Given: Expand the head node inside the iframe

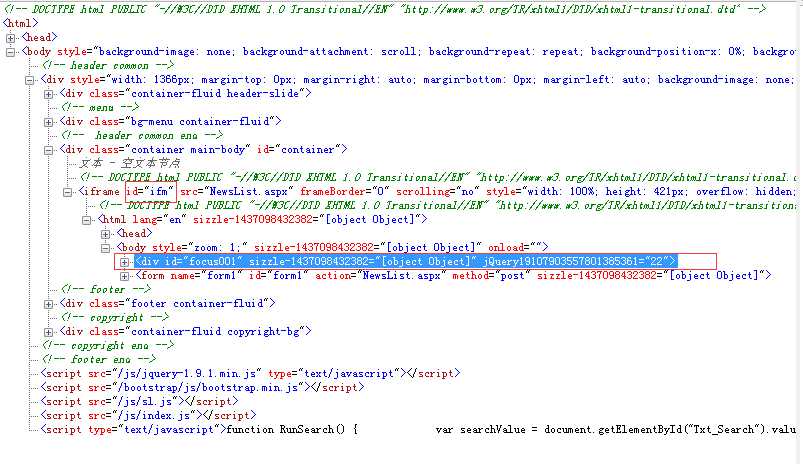Looking at the screenshot, I should coord(105,234).
